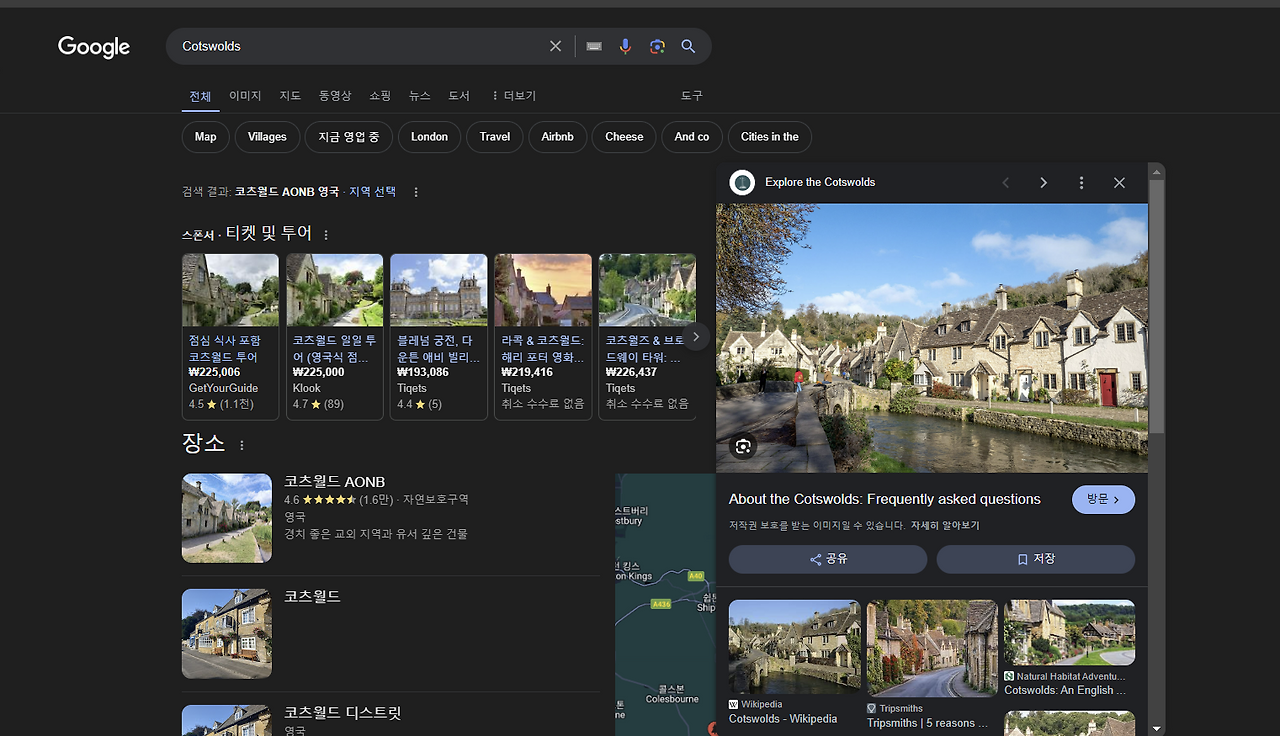Screen dimensions: 1280x736
Task: Switch to the 뉴스 tab
Action: 419,96
